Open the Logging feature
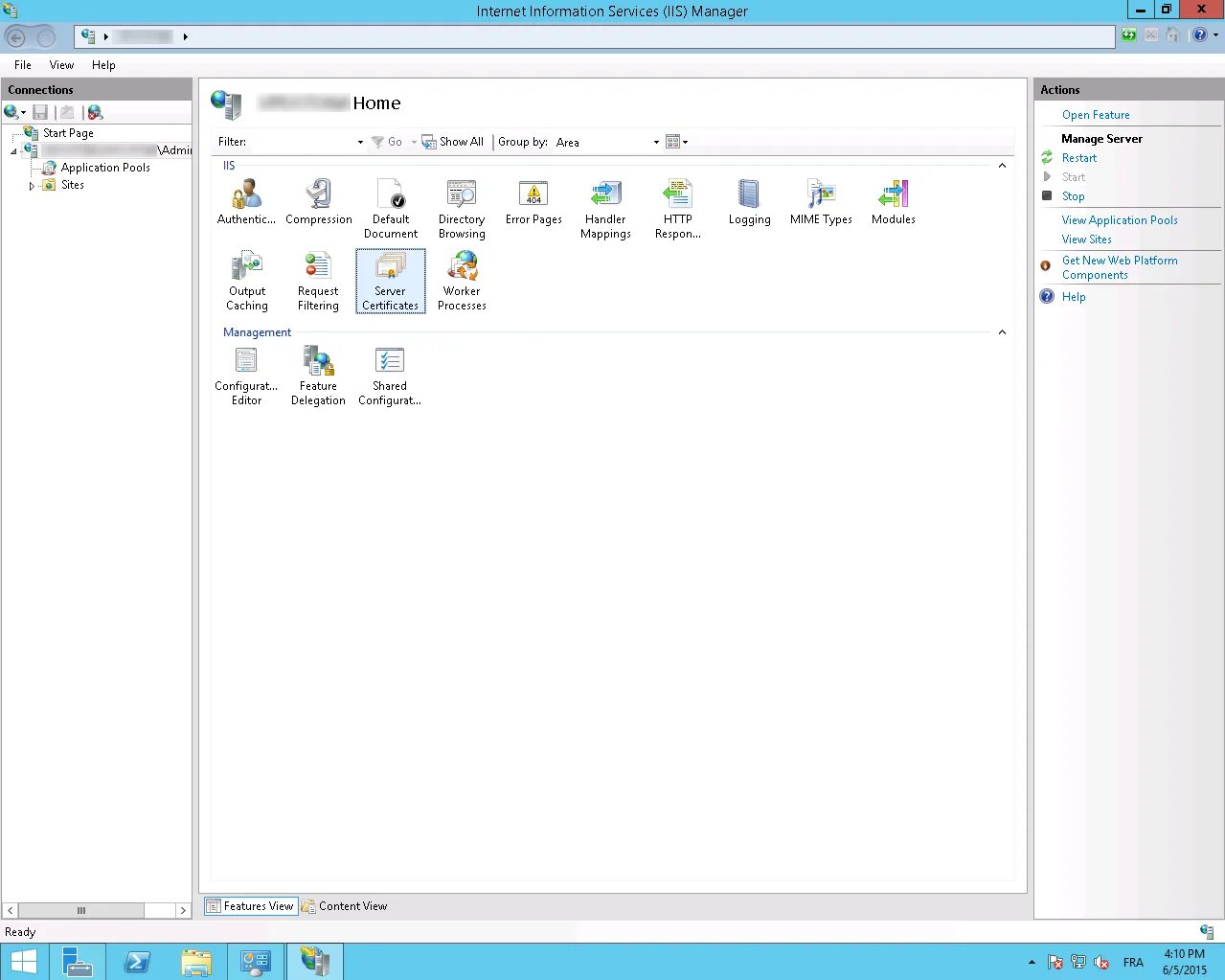 (749, 202)
